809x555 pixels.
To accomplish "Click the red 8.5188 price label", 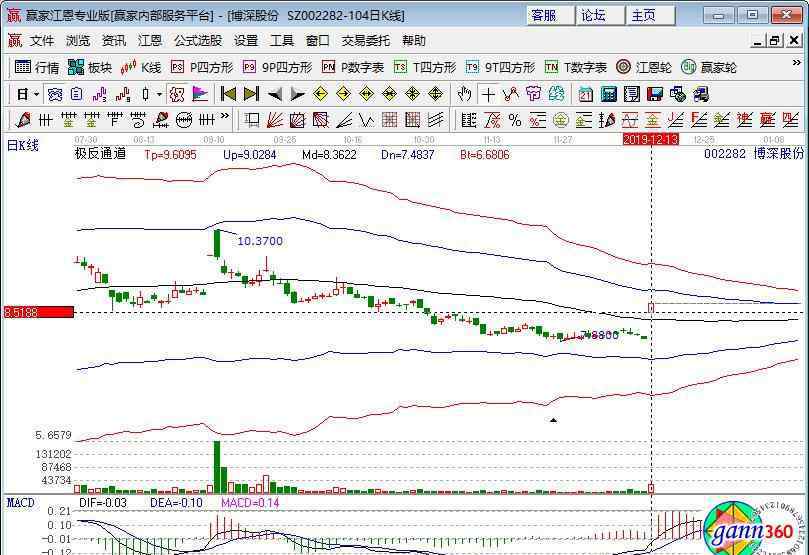I will point(39,312).
